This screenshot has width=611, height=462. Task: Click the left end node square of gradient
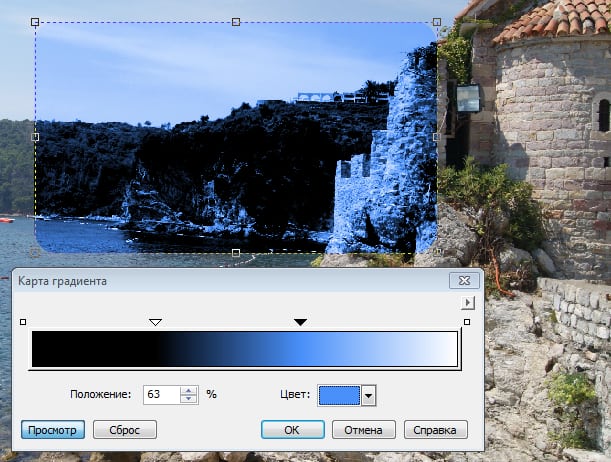click(23, 322)
